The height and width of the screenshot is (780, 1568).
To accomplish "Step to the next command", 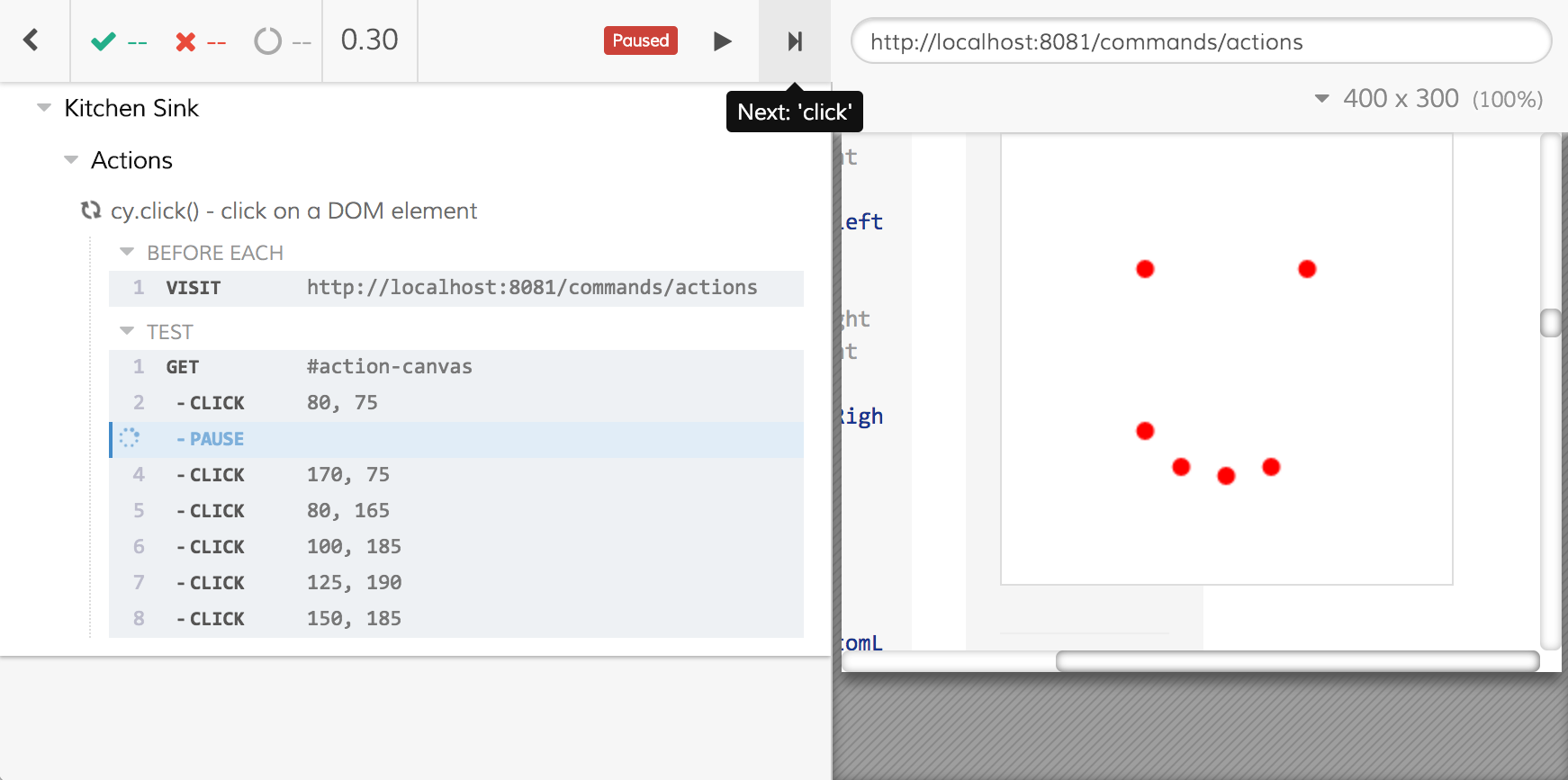I will 794,41.
